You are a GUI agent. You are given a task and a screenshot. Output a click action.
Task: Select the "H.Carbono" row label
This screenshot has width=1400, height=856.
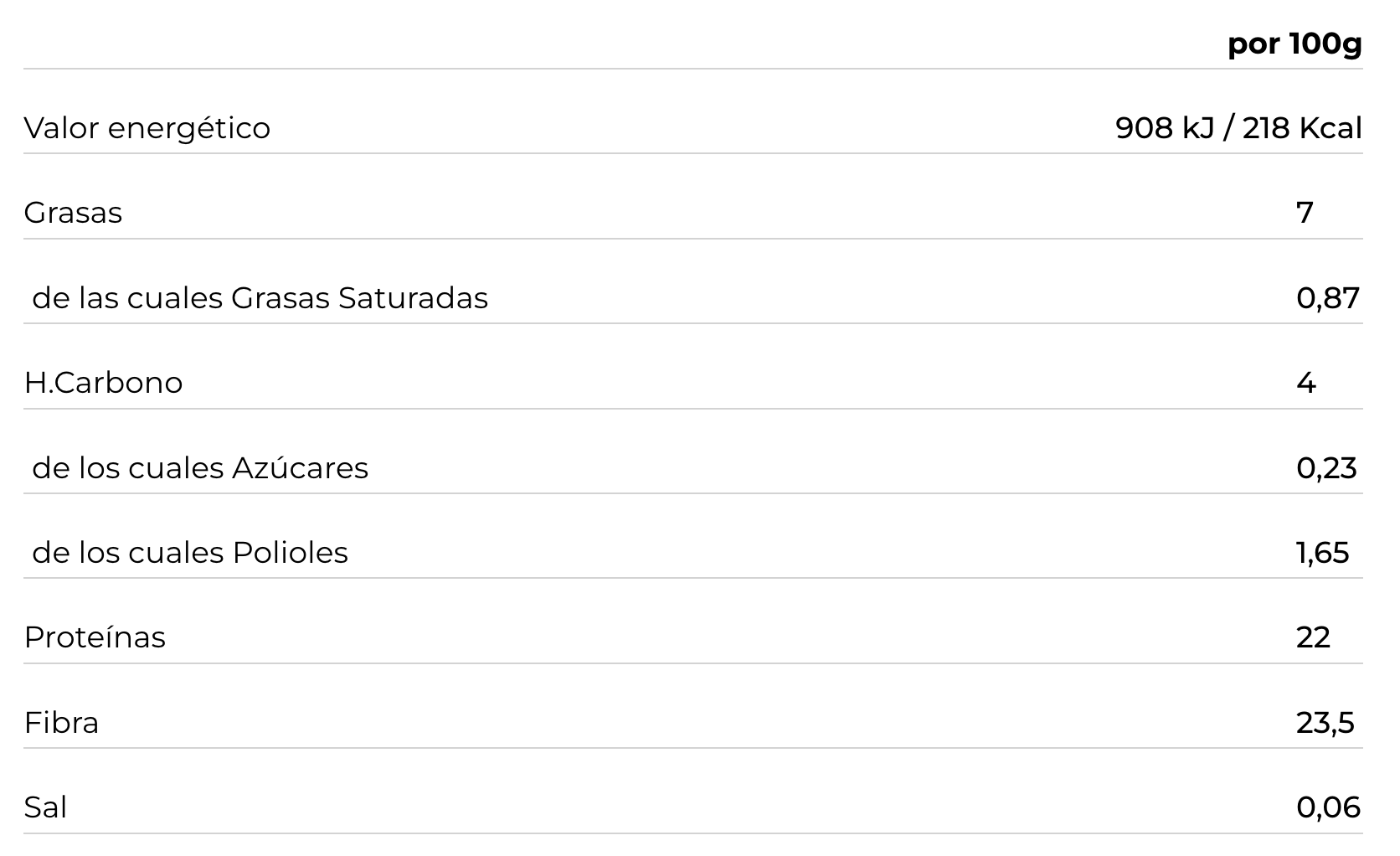(103, 383)
